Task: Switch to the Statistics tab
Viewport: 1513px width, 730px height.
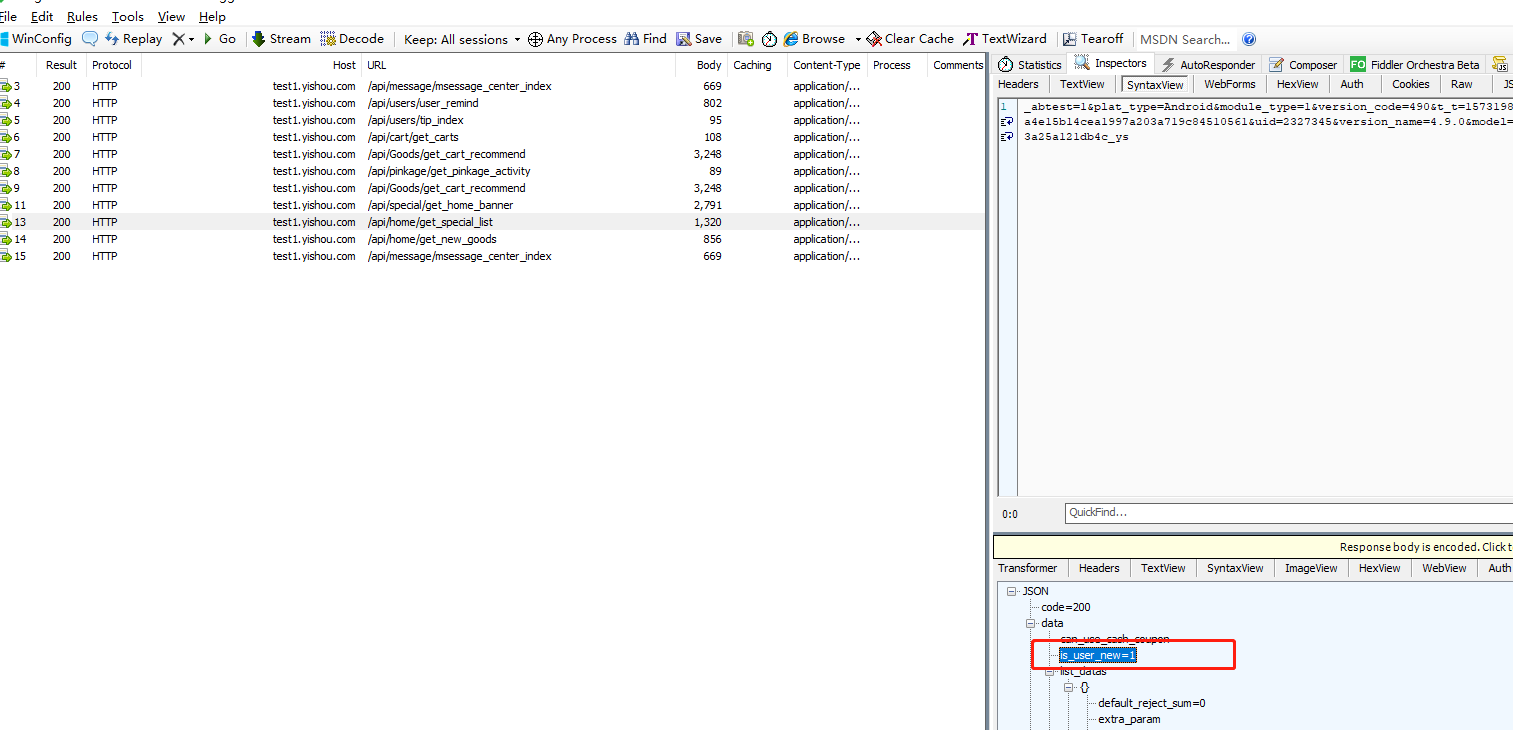Action: (x=1030, y=64)
